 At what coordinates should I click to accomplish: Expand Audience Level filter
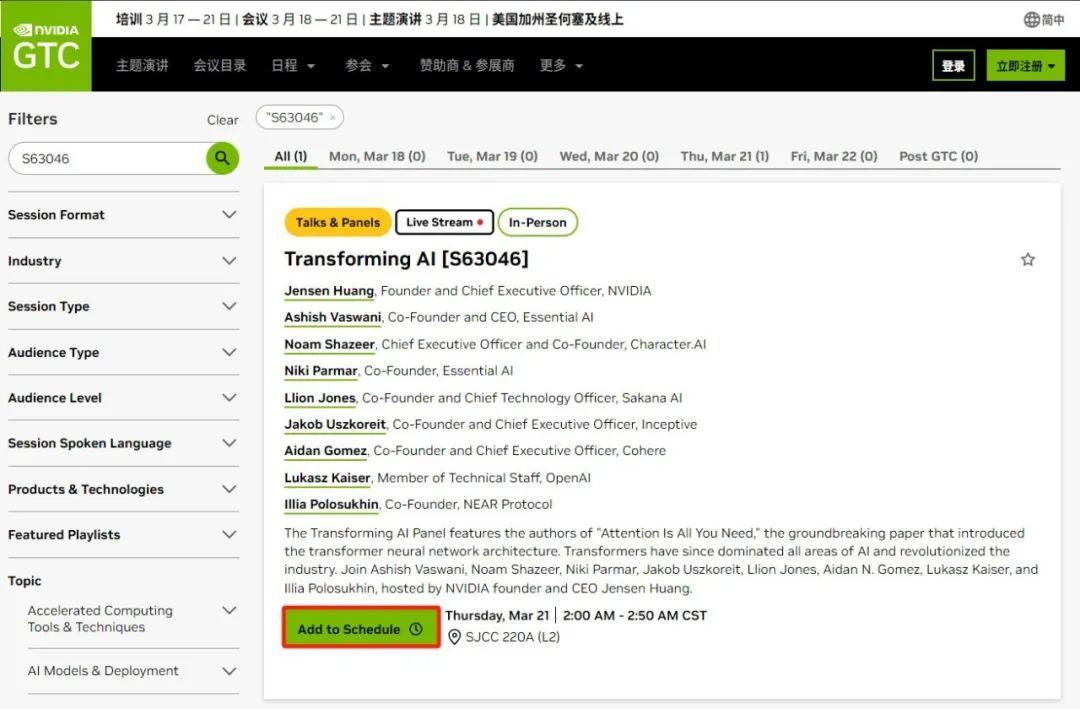tap(123, 398)
